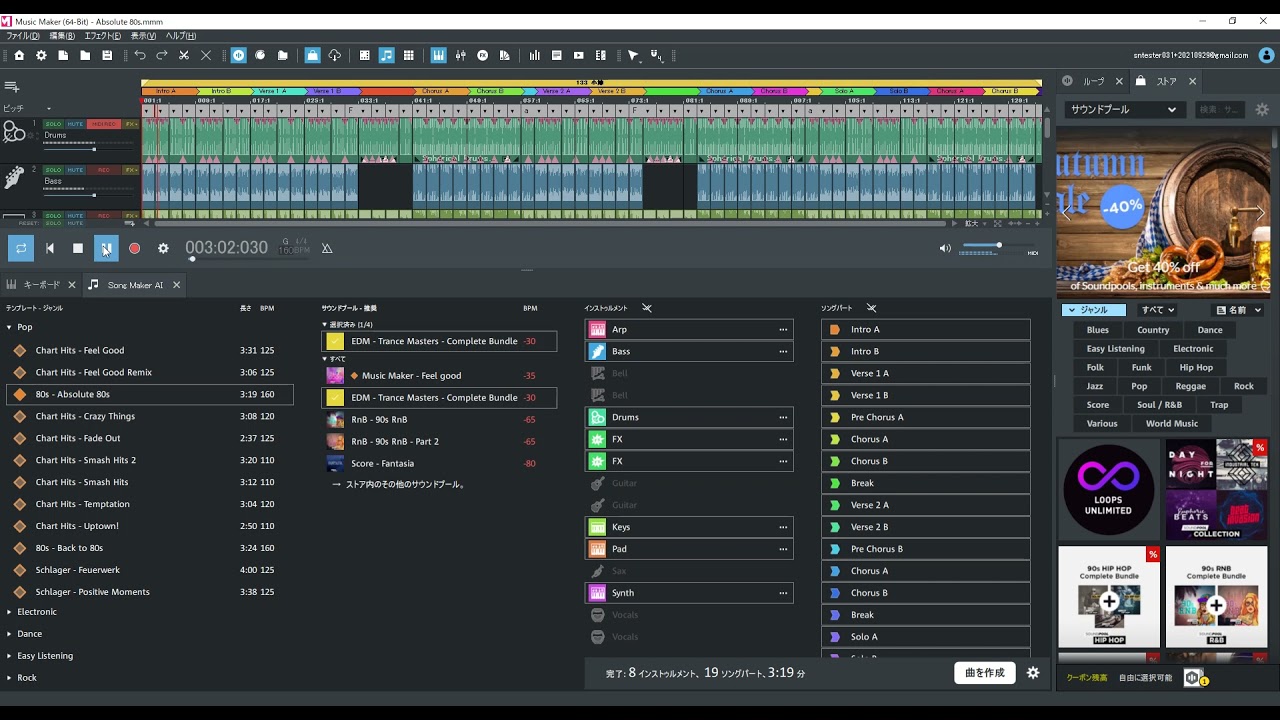
Task: Open the mixer faders toolbar icon
Action: tap(461, 55)
